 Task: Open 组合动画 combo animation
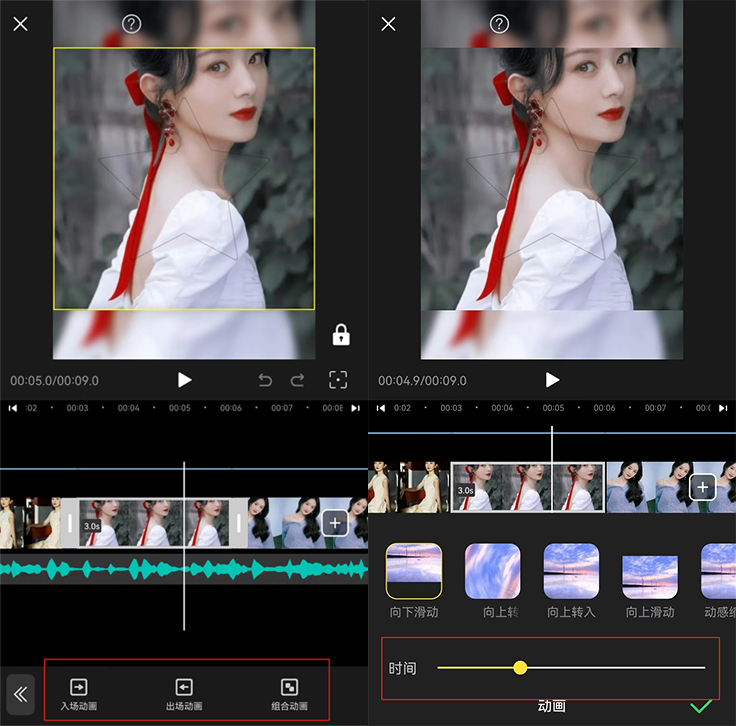click(x=290, y=694)
